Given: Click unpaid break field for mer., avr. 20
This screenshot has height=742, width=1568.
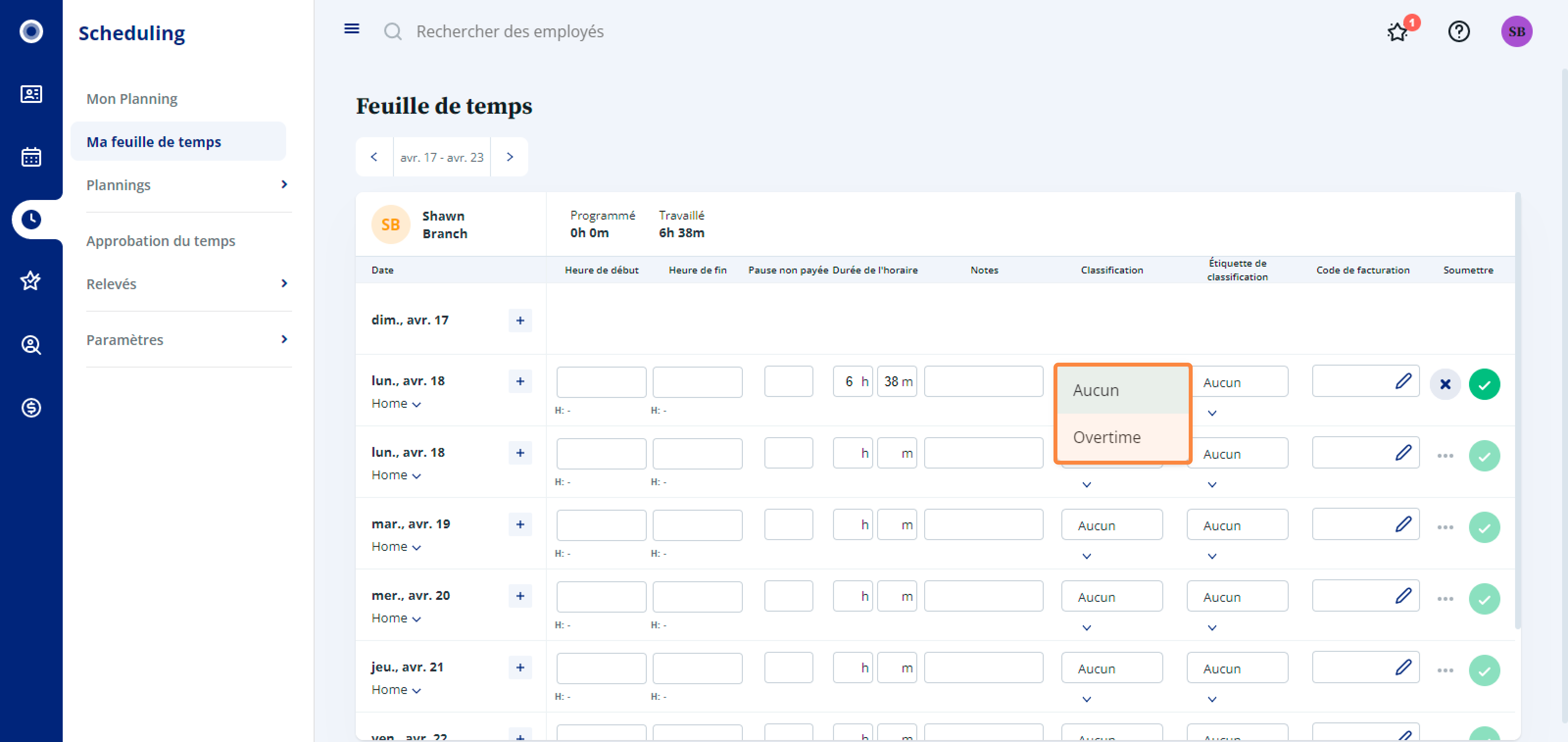Looking at the screenshot, I should point(788,596).
